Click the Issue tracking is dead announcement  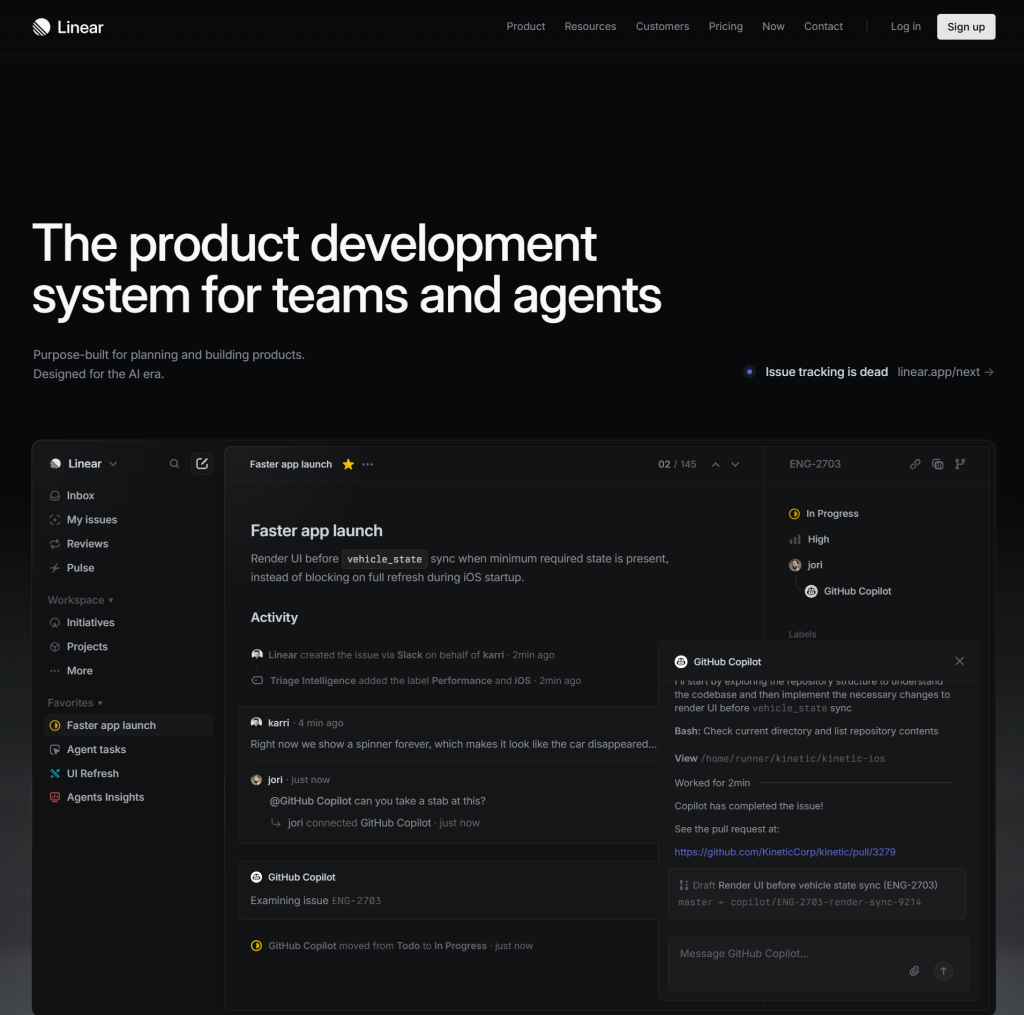click(x=826, y=372)
